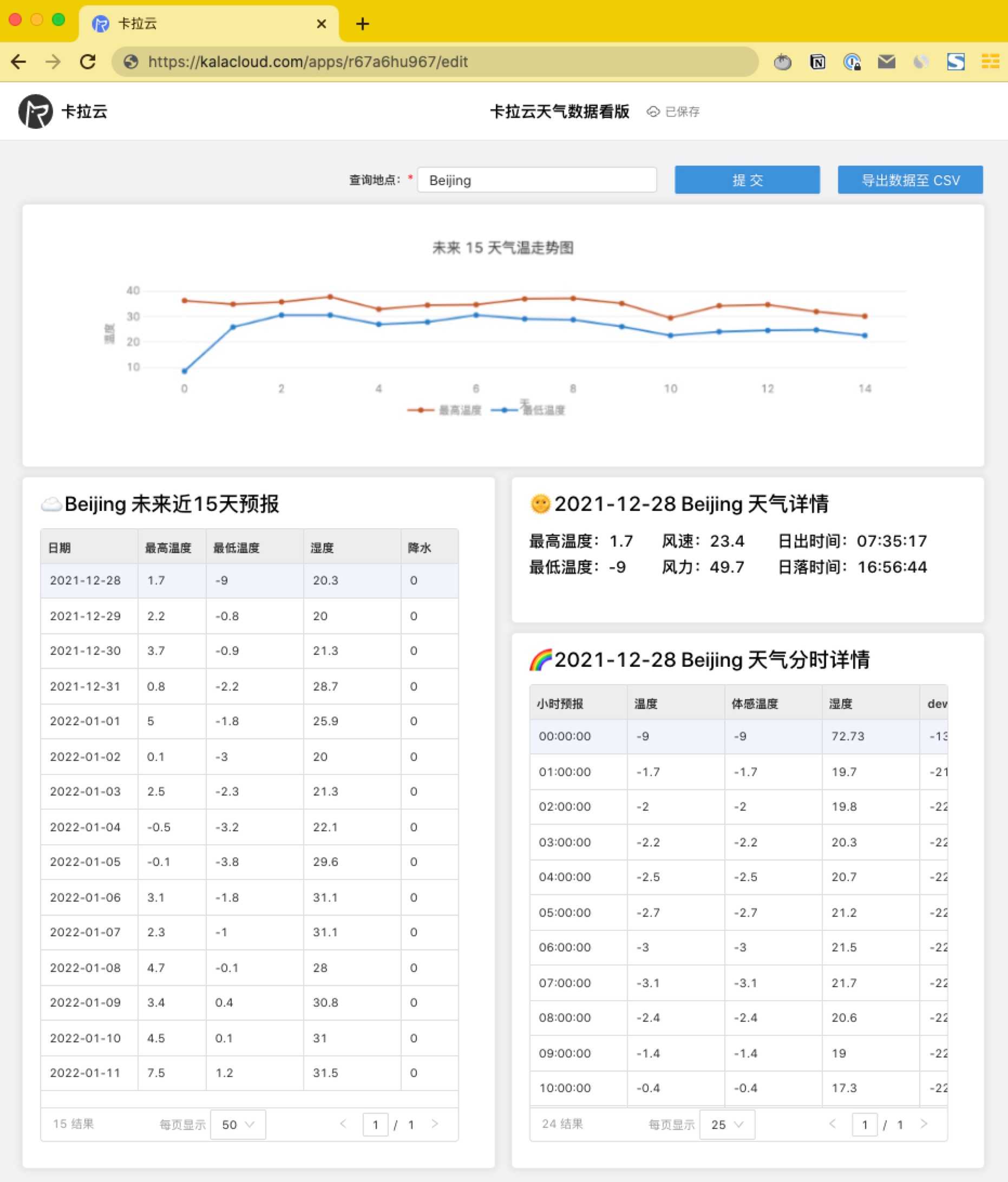Click the rainbow emoji beside 分时详情 title

(x=541, y=660)
